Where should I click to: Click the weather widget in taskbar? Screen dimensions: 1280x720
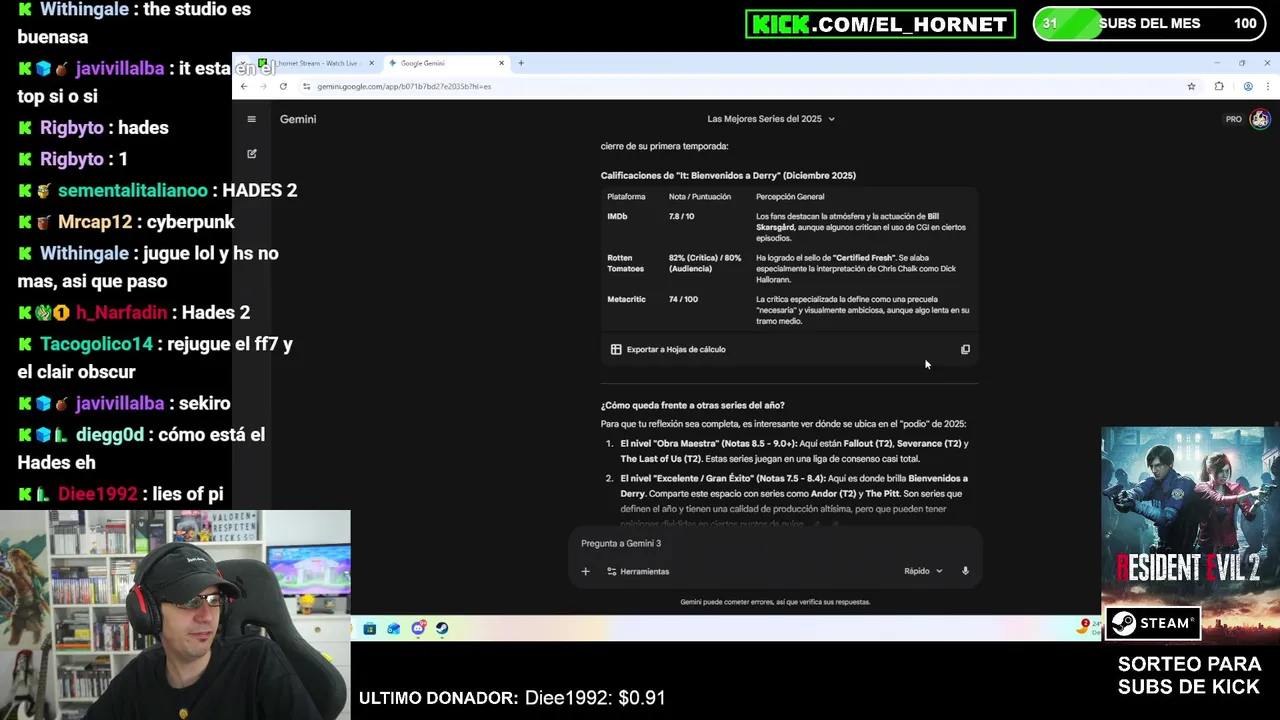coord(1088,627)
